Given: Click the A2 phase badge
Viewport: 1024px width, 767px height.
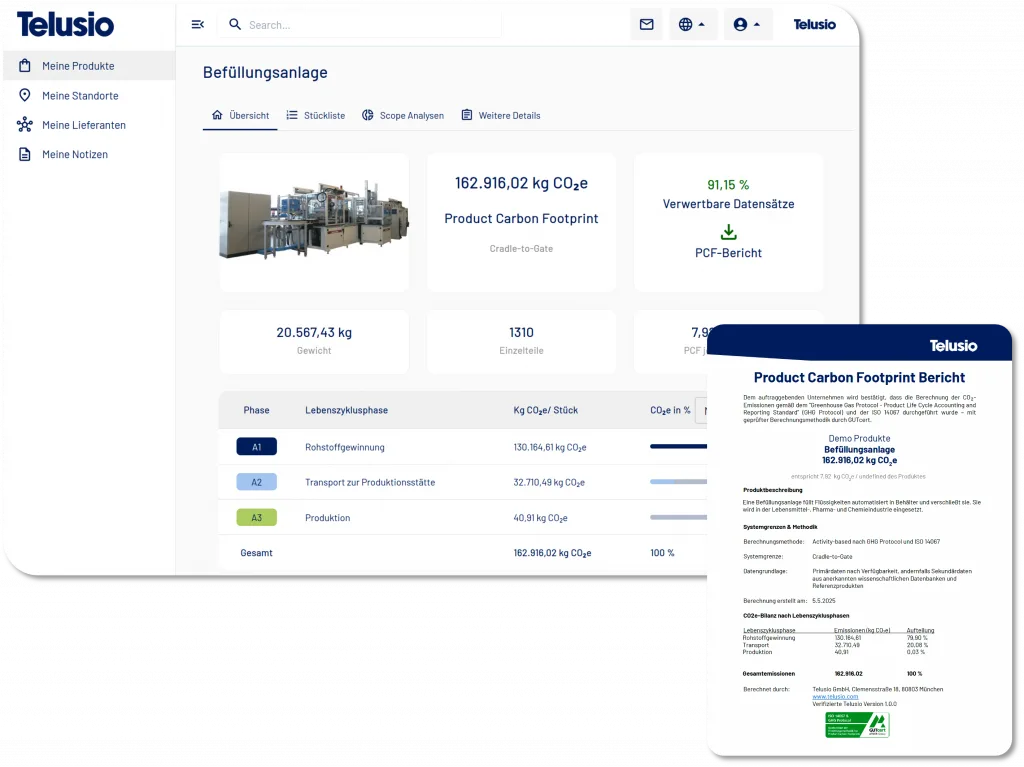Looking at the screenshot, I should (257, 482).
